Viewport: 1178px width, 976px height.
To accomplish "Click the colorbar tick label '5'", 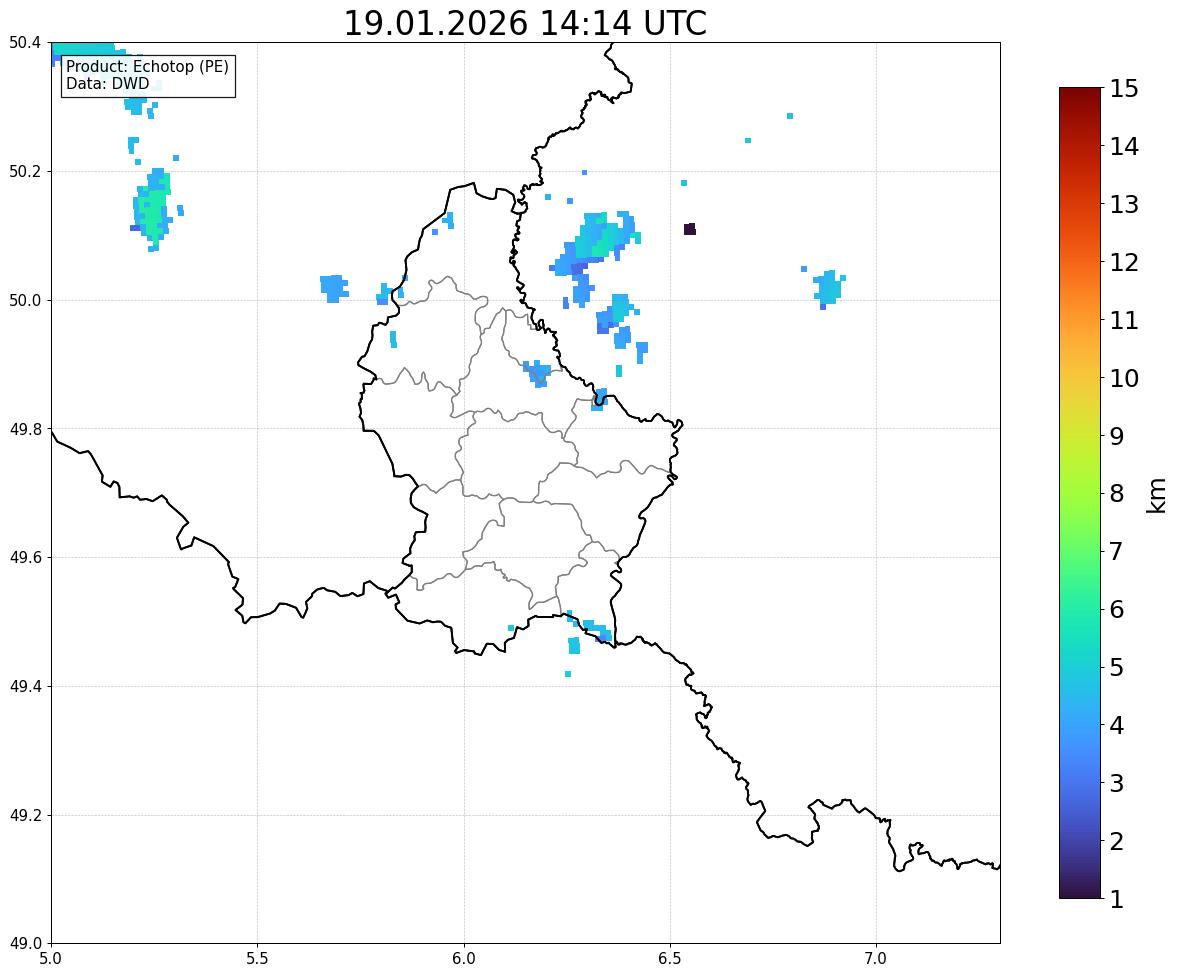I will click(1117, 667).
